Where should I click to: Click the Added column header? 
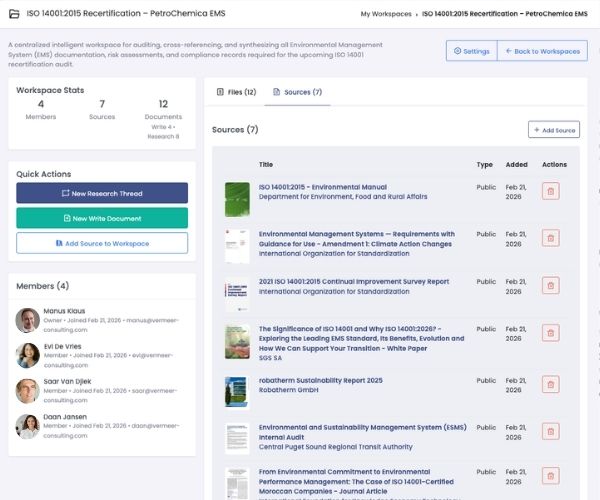(517, 164)
